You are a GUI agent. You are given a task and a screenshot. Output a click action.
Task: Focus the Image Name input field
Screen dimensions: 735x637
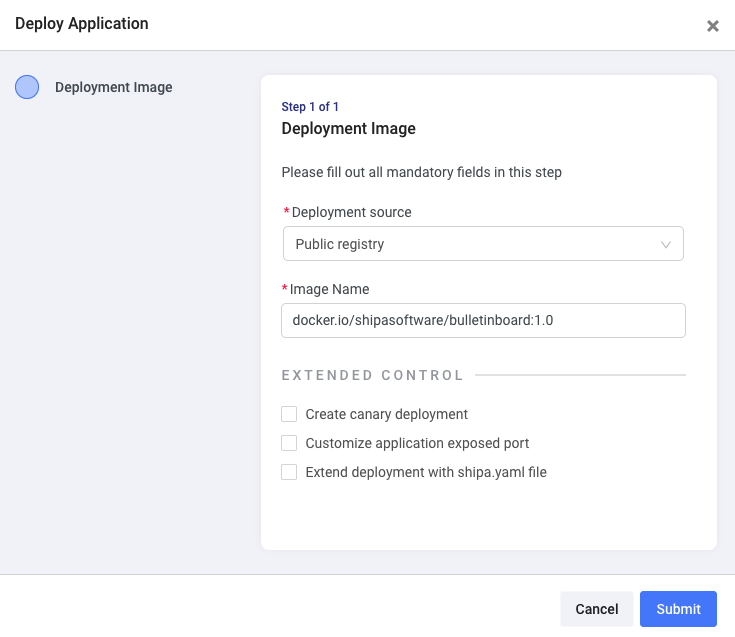tap(483, 320)
